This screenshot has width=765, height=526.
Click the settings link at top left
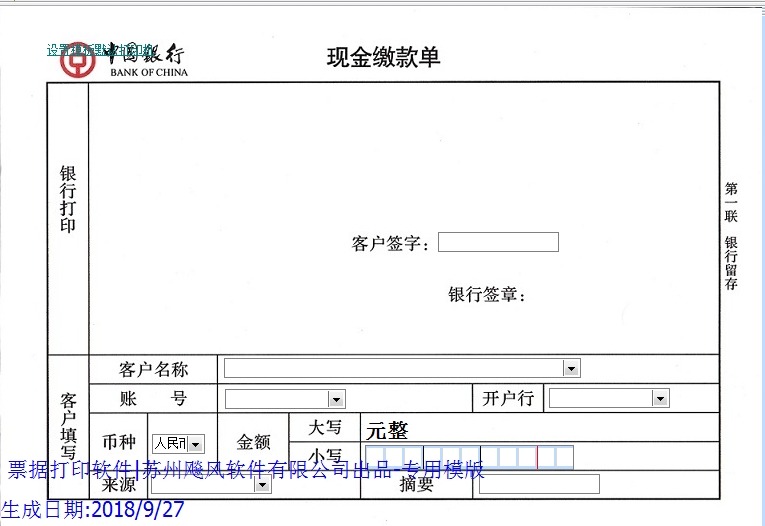tap(100, 49)
